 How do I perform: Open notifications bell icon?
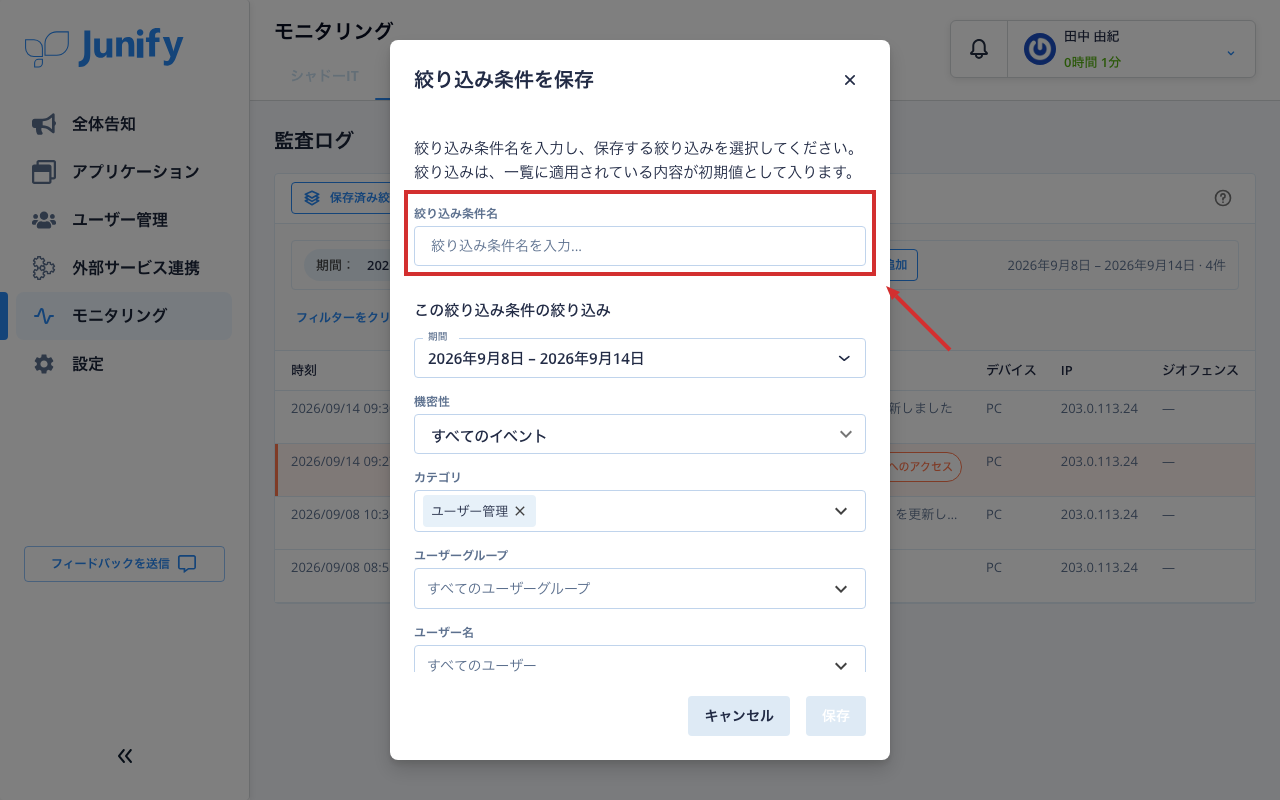[979, 49]
